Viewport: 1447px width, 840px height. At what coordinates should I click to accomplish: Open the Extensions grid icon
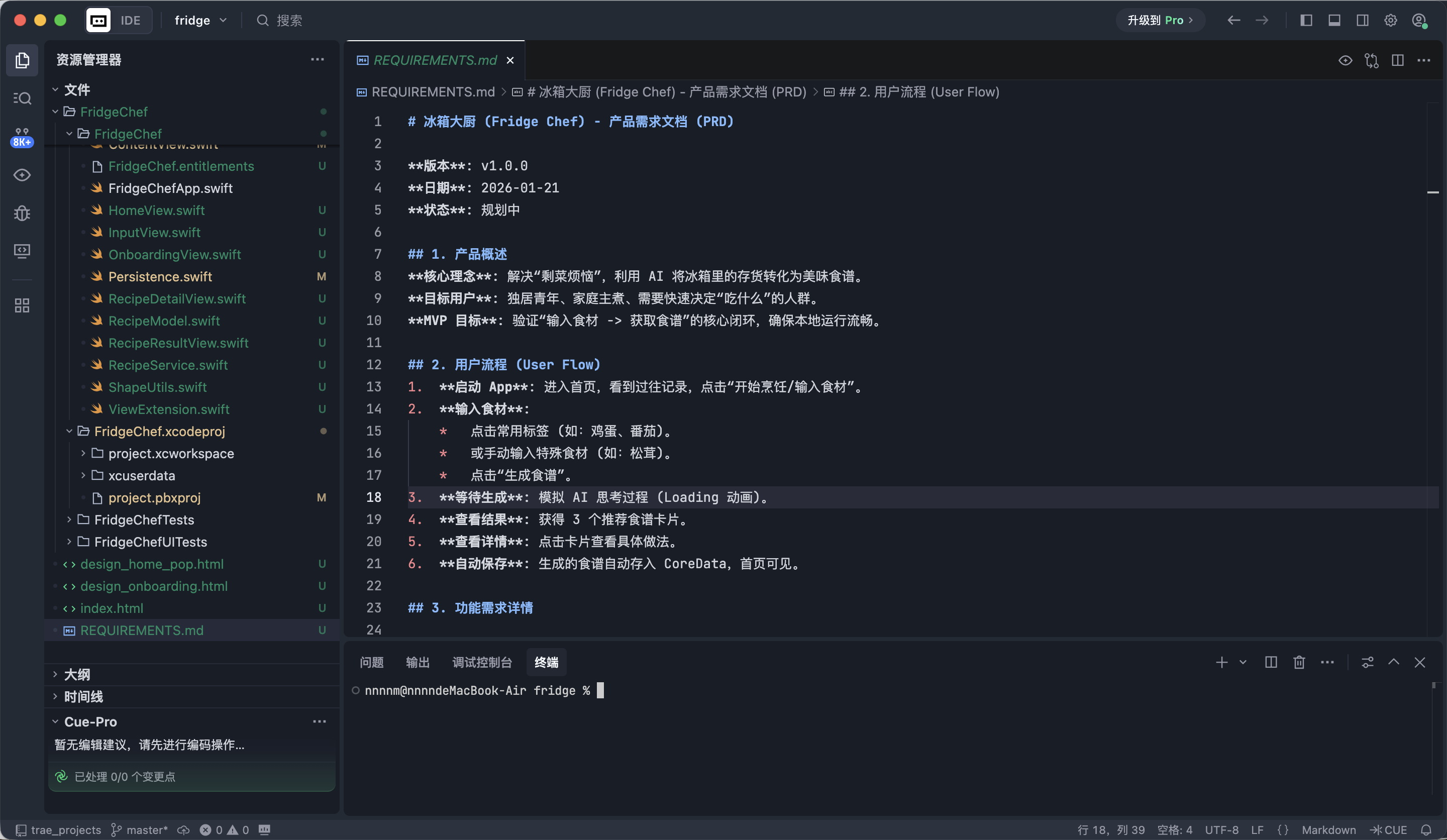pyautogui.click(x=22, y=305)
